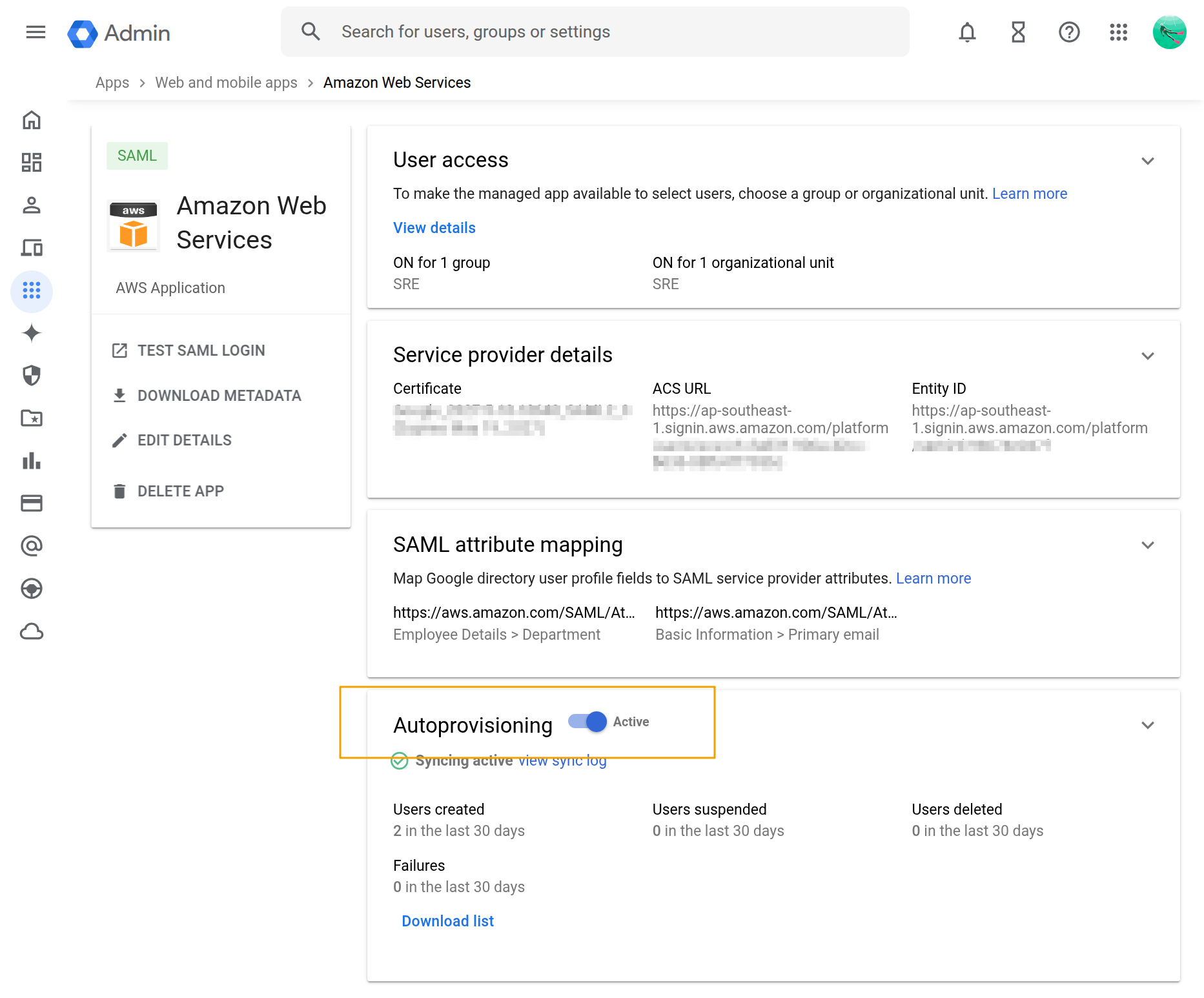The width and height of the screenshot is (1204, 998).
Task: Open the help question mark icon
Action: coord(1069,32)
